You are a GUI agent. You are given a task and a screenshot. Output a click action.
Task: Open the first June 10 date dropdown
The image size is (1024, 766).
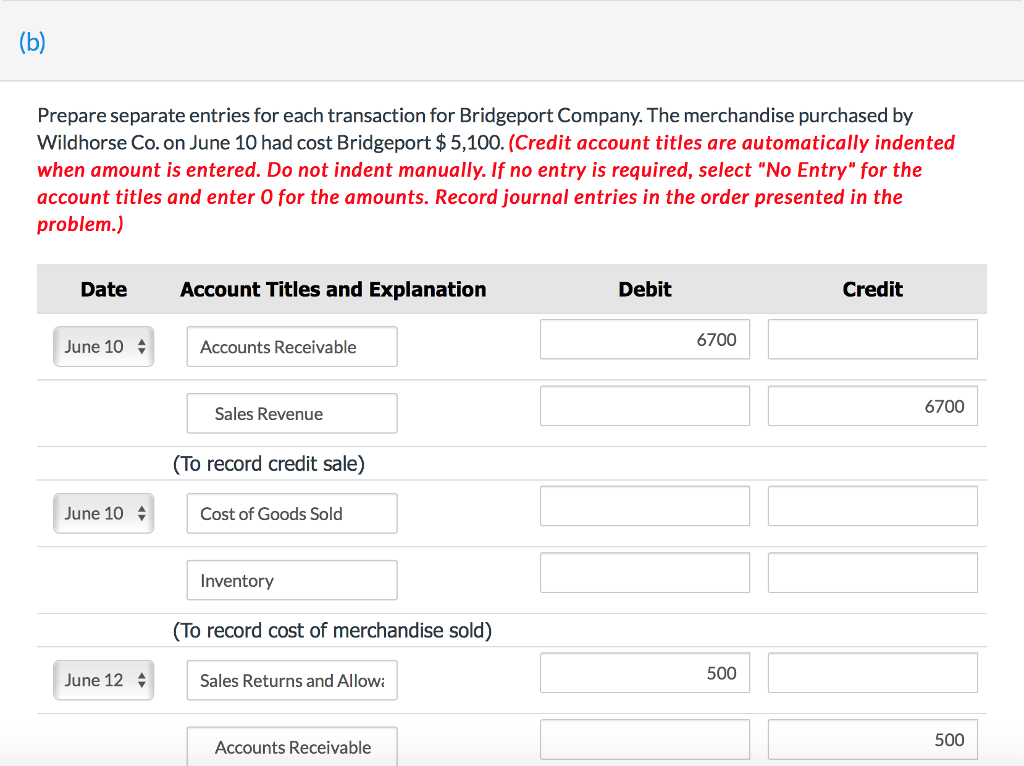click(103, 346)
